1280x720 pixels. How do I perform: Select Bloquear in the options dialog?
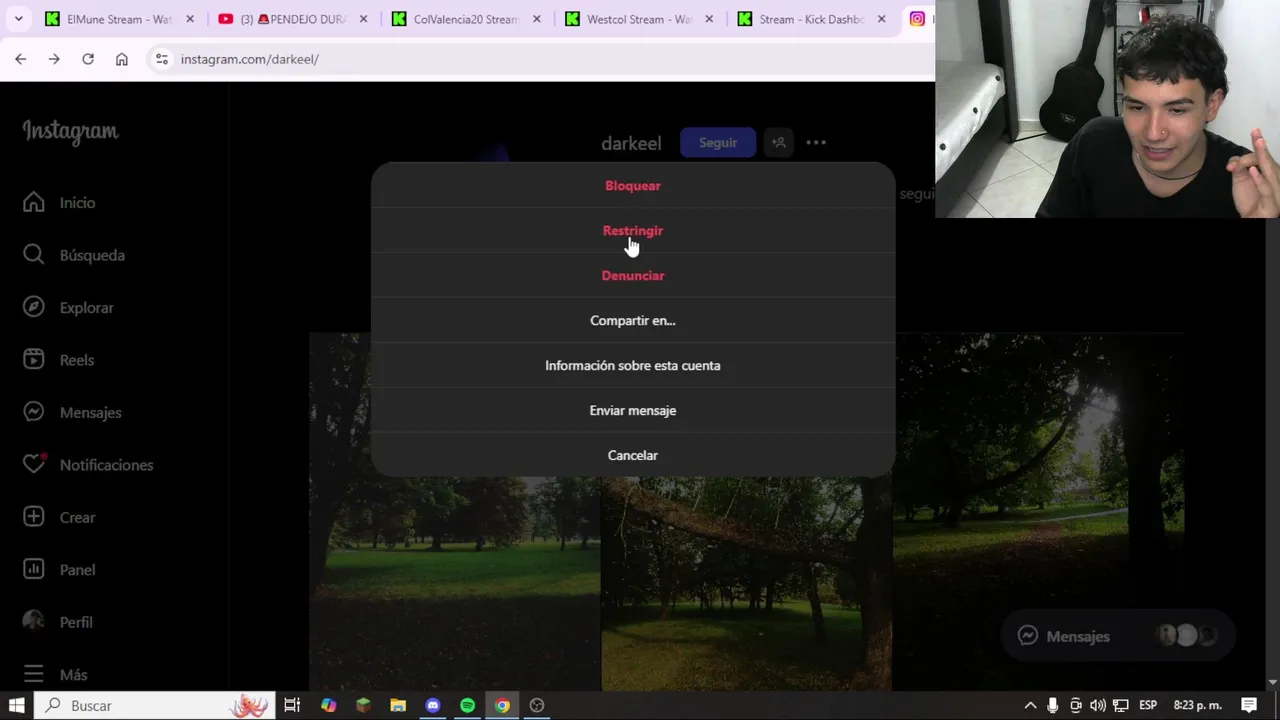[632, 185]
